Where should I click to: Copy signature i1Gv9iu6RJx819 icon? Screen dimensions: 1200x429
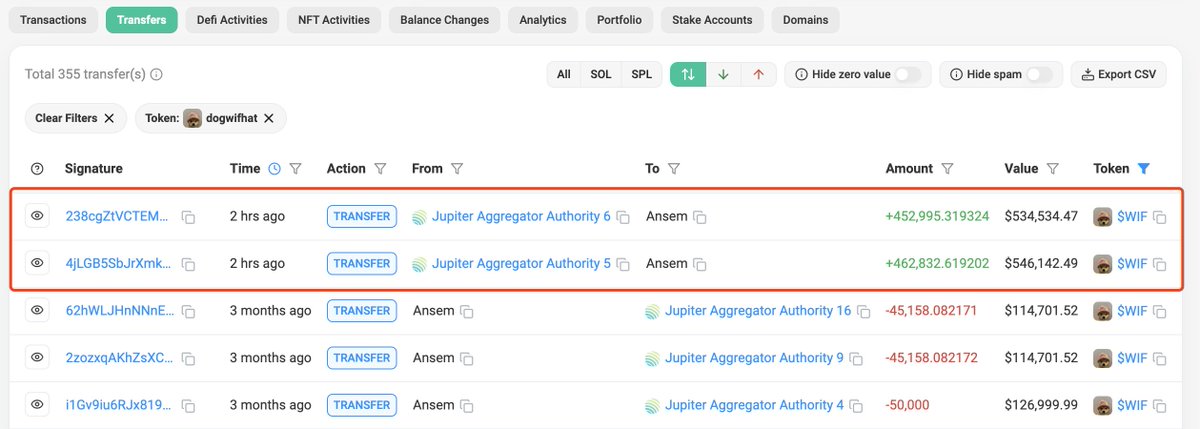tap(188, 406)
